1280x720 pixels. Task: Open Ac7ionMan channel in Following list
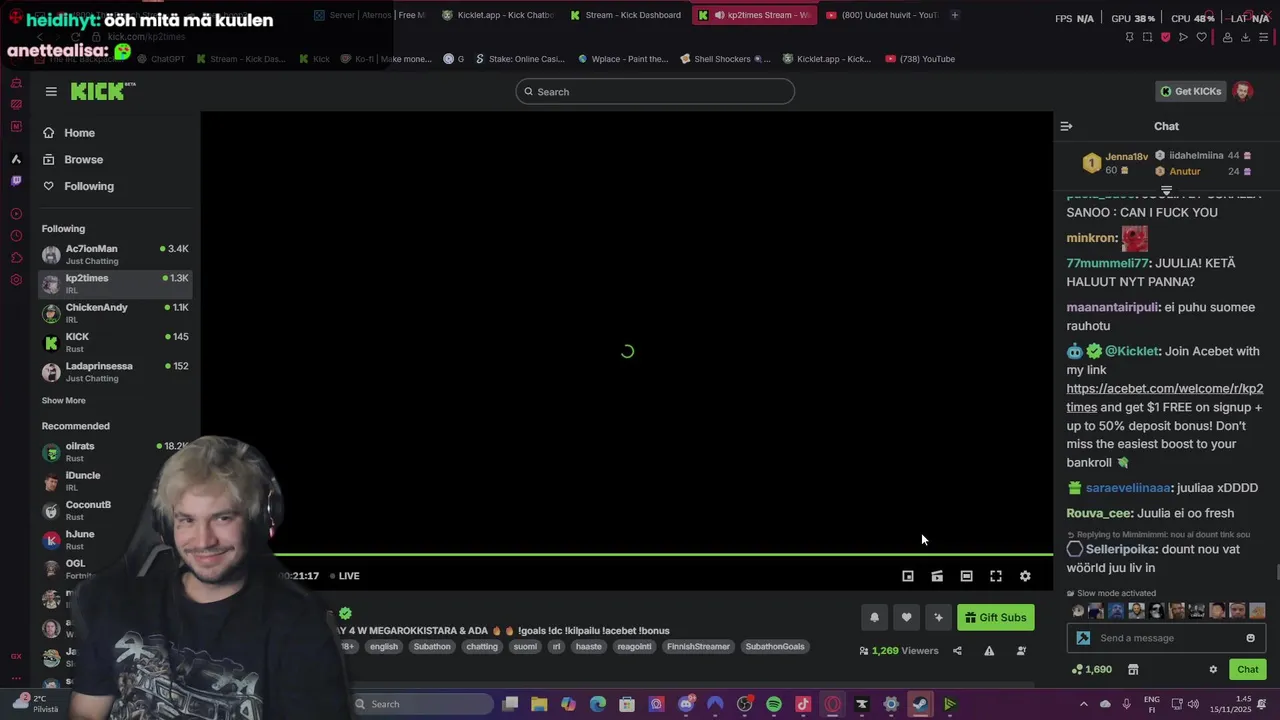pos(115,254)
